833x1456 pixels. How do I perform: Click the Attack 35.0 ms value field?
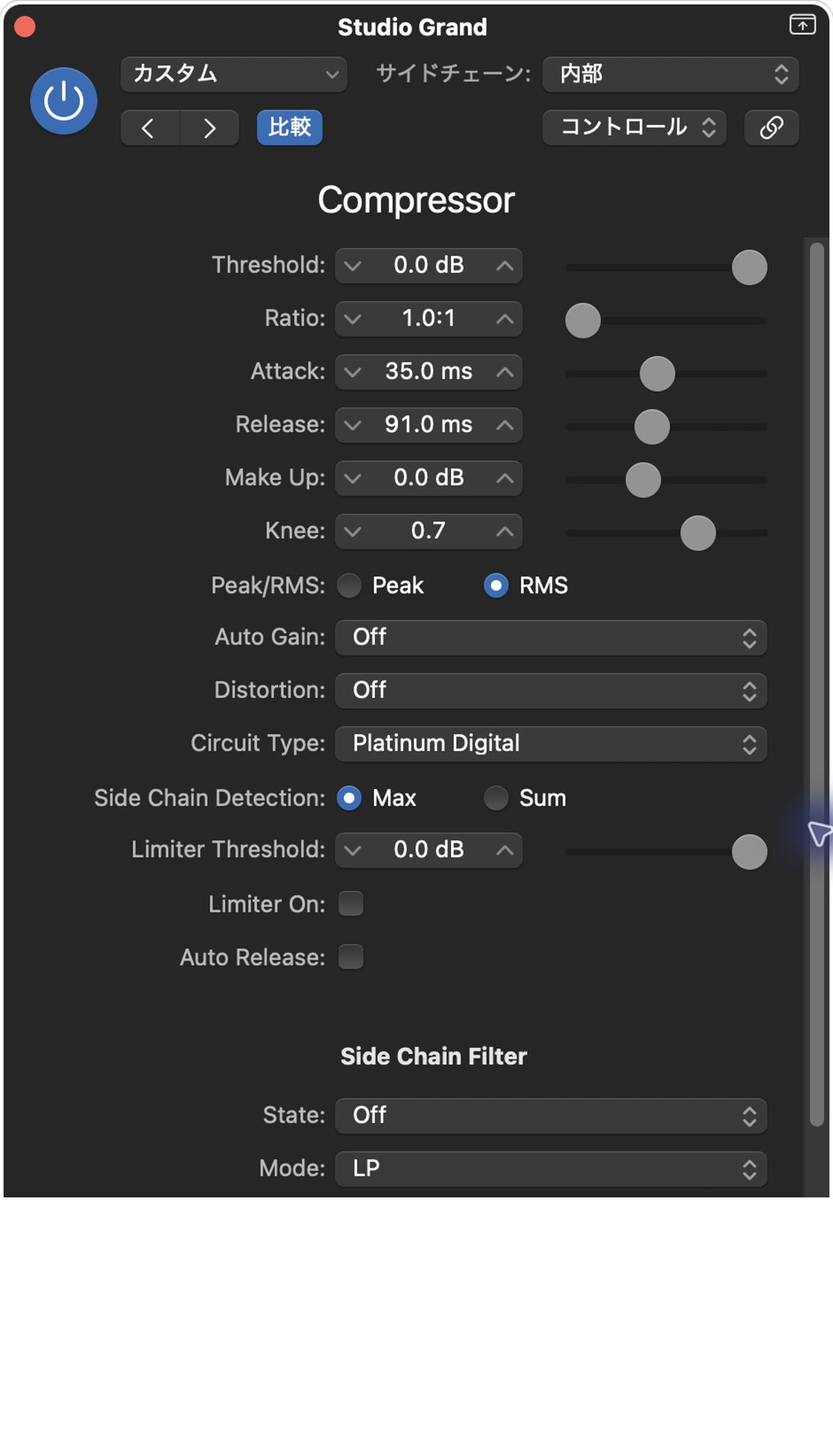click(x=429, y=372)
